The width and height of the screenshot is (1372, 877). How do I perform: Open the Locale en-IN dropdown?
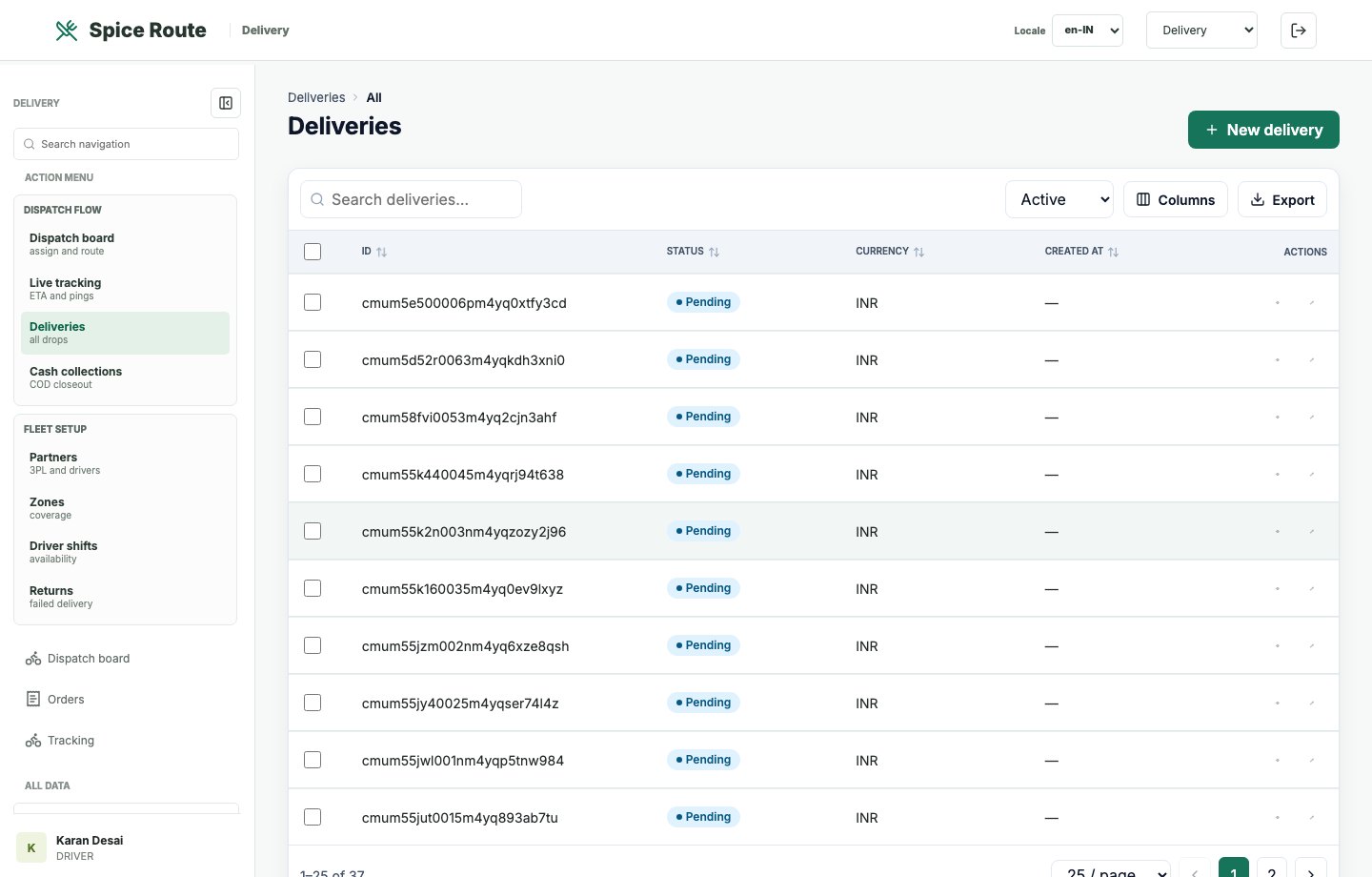point(1087,31)
